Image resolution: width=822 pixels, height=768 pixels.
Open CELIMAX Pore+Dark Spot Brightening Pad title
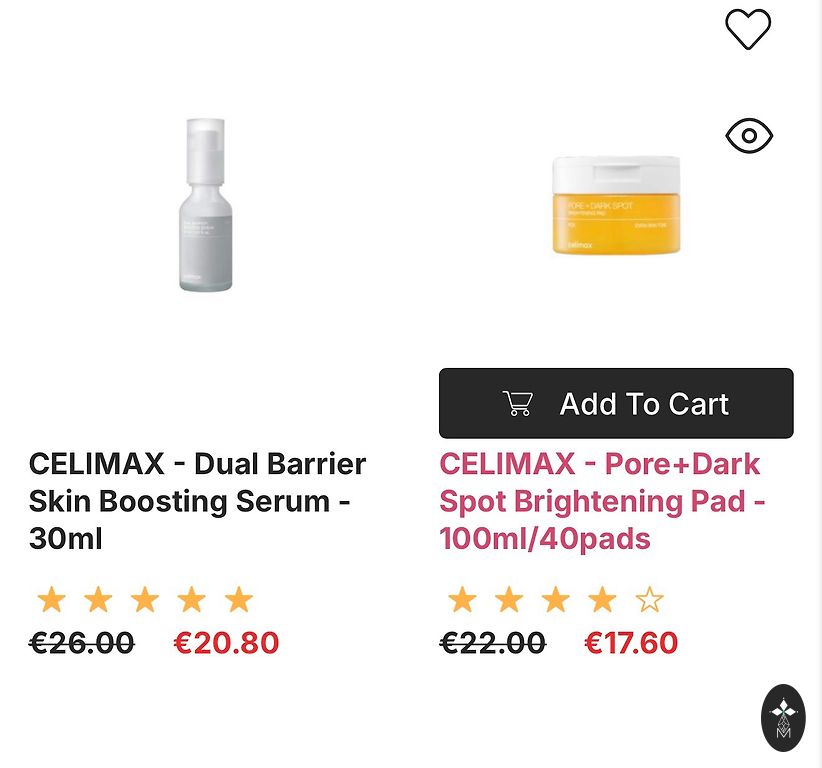point(601,501)
